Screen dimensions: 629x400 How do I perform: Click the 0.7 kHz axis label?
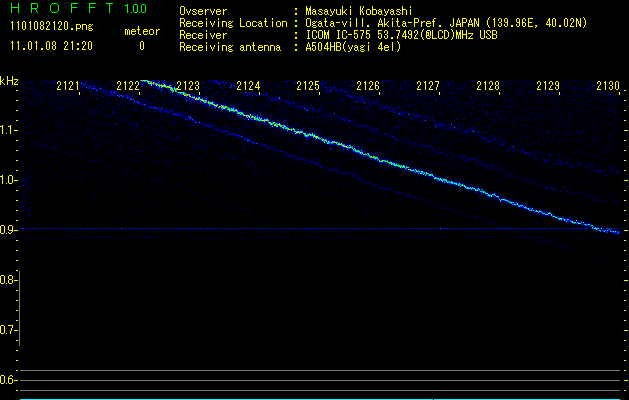8,330
